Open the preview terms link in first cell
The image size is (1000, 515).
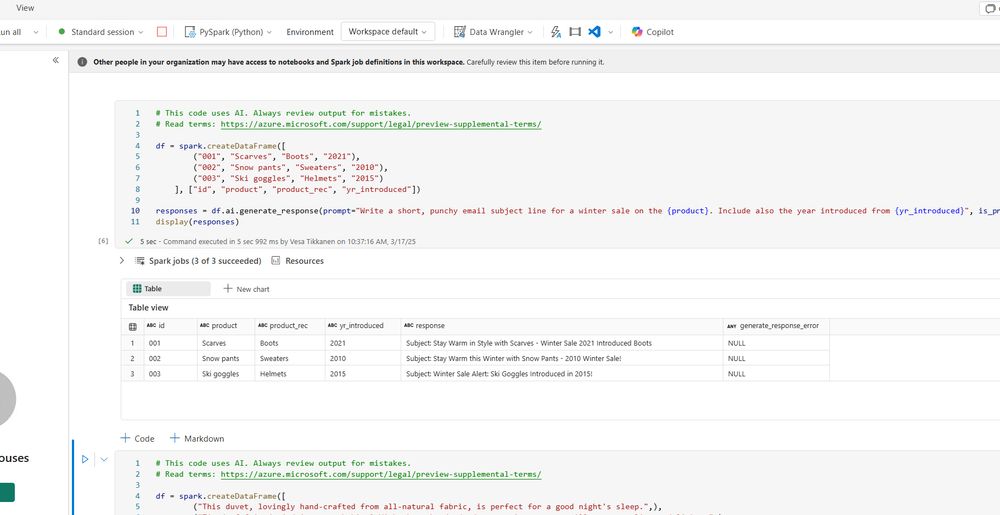click(381, 124)
